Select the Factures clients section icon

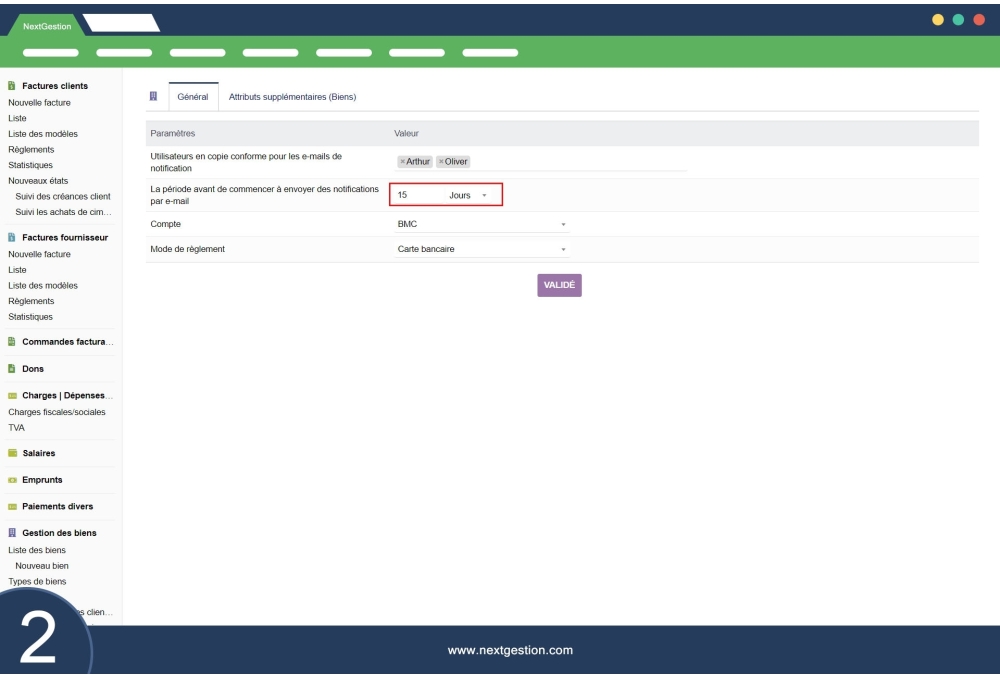click(x=11, y=86)
